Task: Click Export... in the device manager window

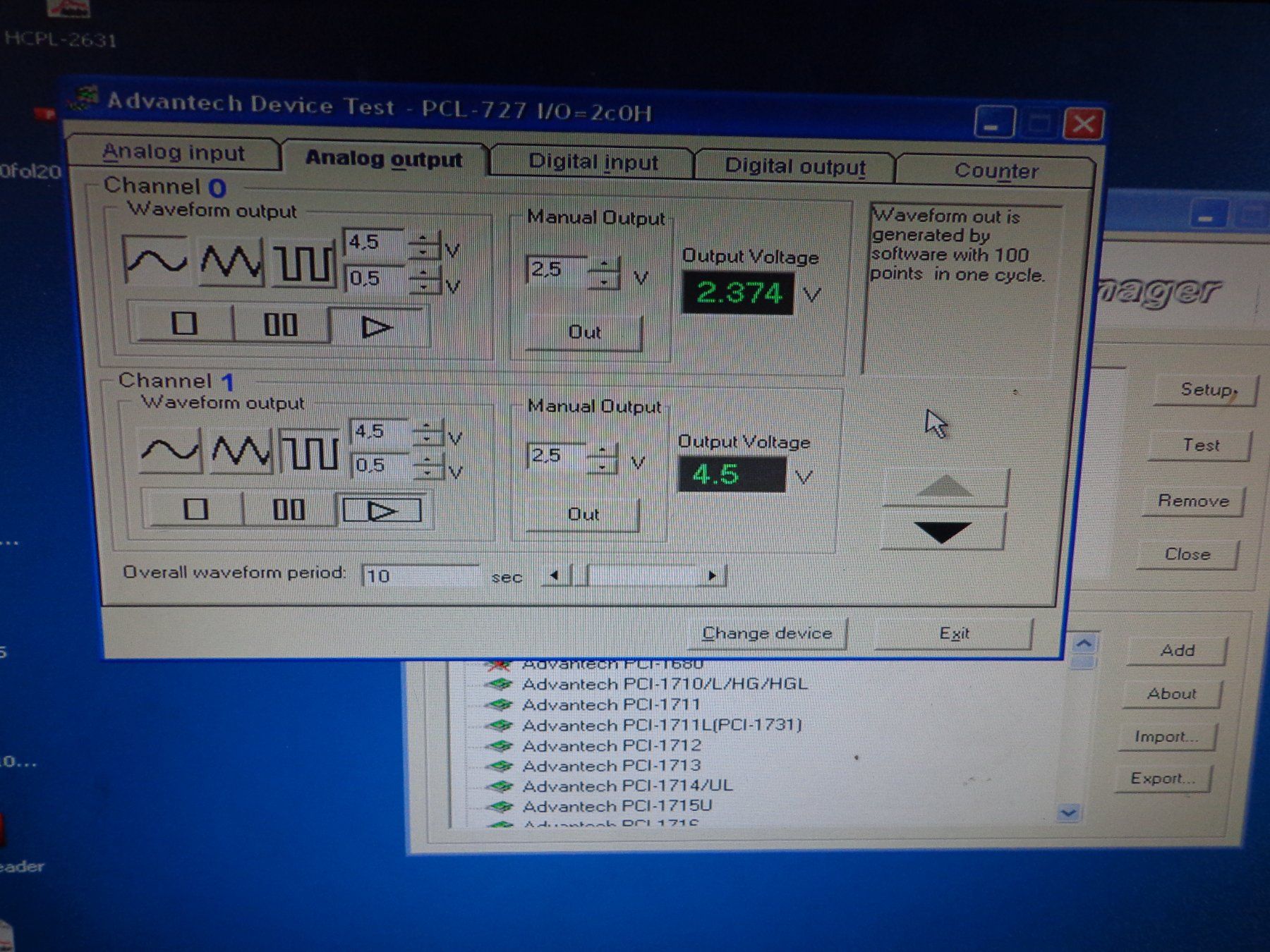Action: pos(1162,779)
